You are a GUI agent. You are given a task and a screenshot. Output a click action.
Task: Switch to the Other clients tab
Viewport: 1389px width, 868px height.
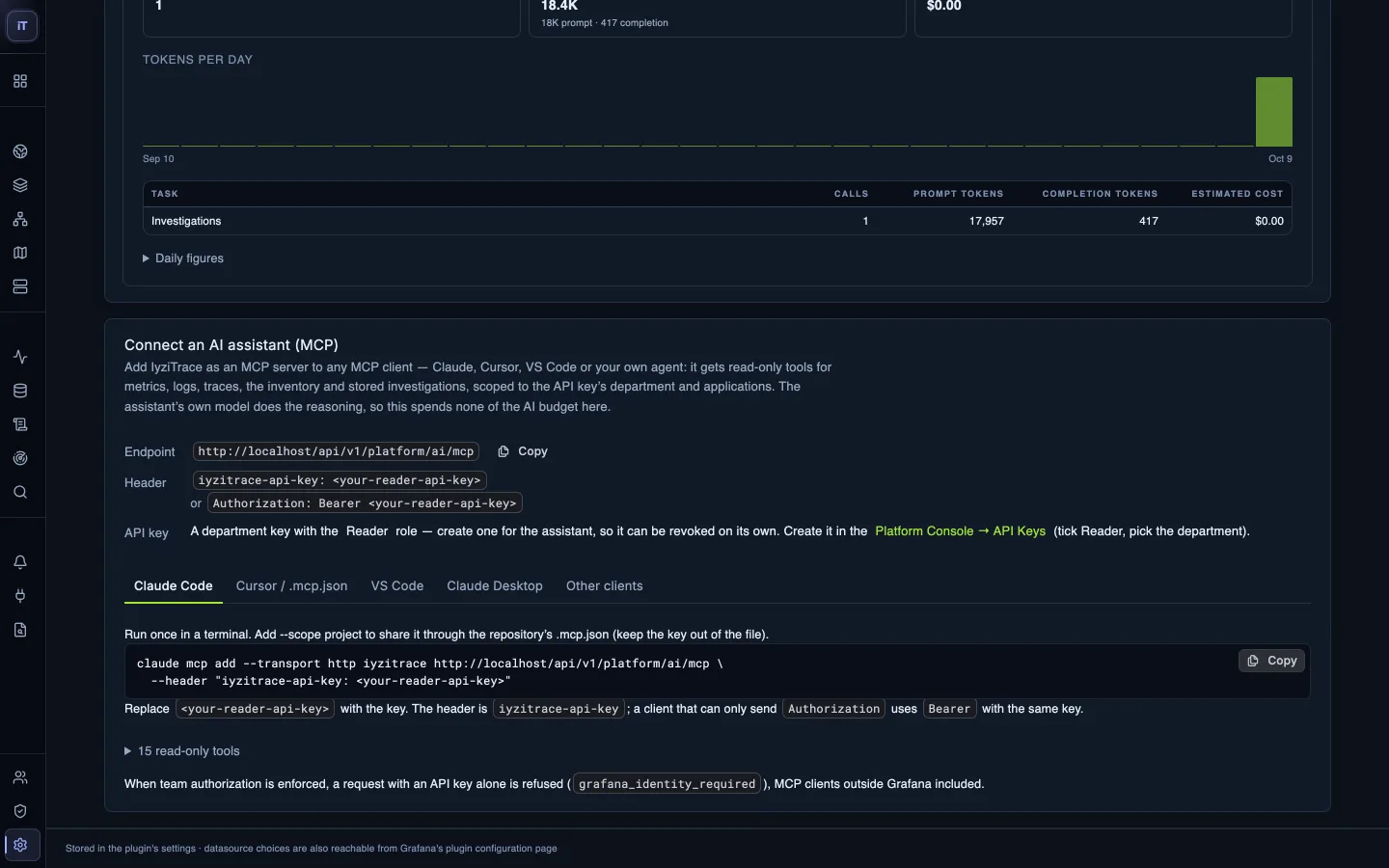click(x=605, y=586)
